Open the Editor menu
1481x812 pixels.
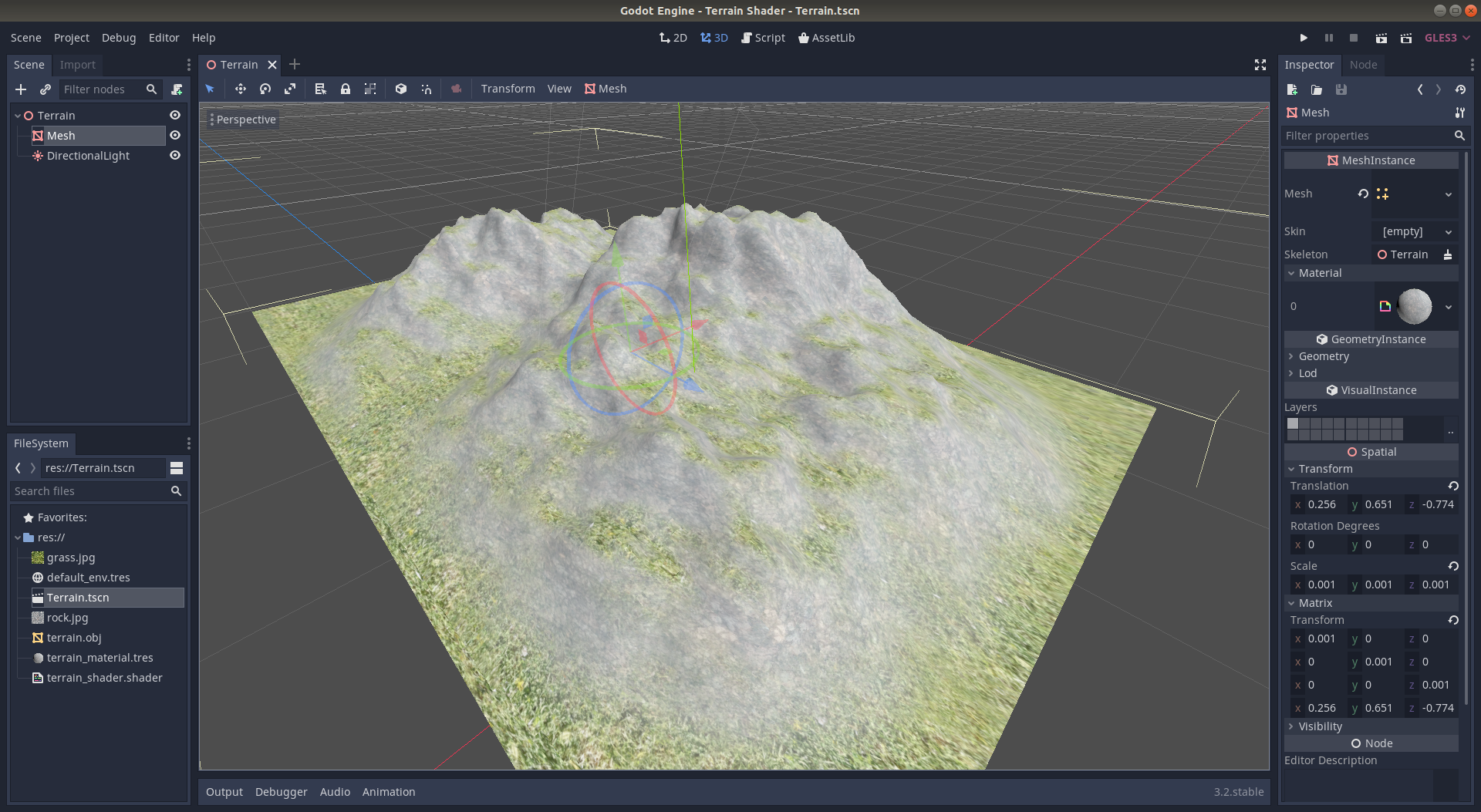164,38
